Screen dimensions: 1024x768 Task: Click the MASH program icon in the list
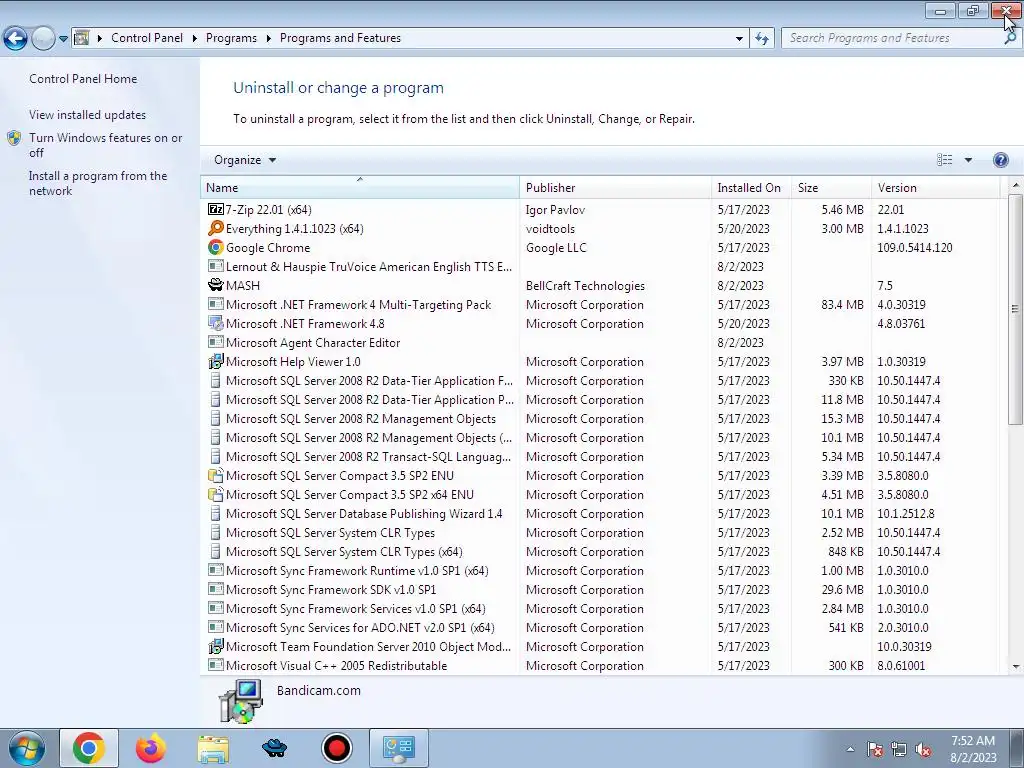(216, 285)
